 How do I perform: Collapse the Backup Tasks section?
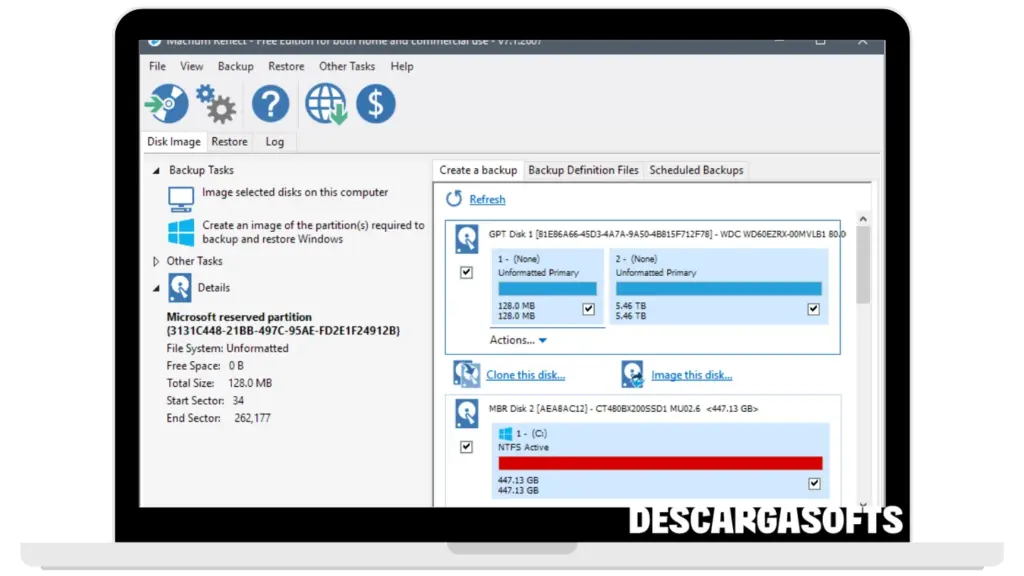click(x=156, y=171)
